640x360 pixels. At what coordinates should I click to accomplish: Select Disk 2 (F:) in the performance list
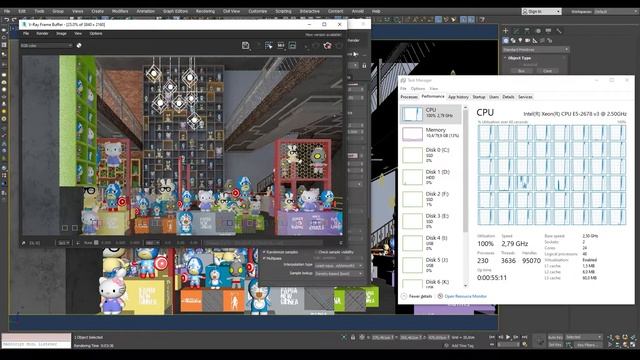pos(431,199)
